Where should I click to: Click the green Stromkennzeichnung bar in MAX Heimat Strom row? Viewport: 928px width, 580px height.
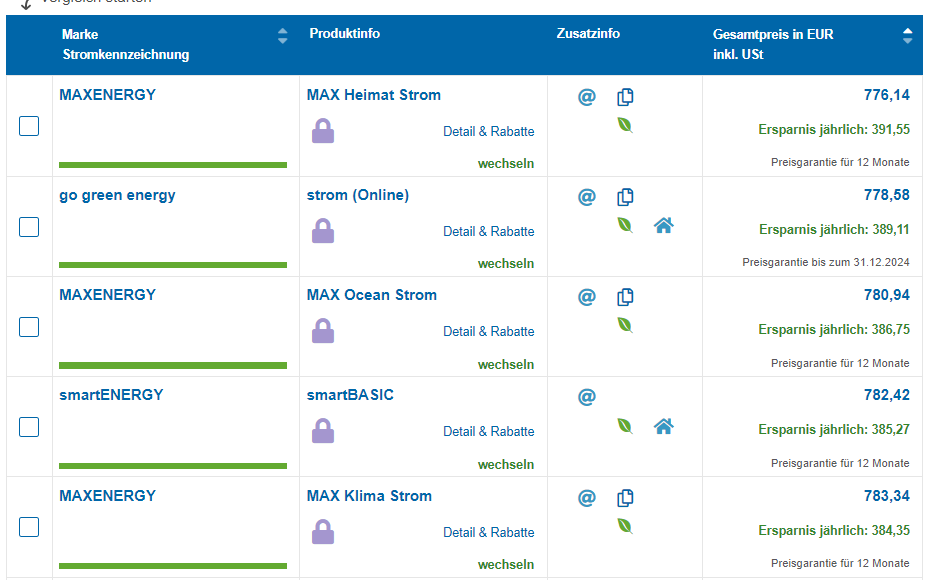click(x=173, y=165)
